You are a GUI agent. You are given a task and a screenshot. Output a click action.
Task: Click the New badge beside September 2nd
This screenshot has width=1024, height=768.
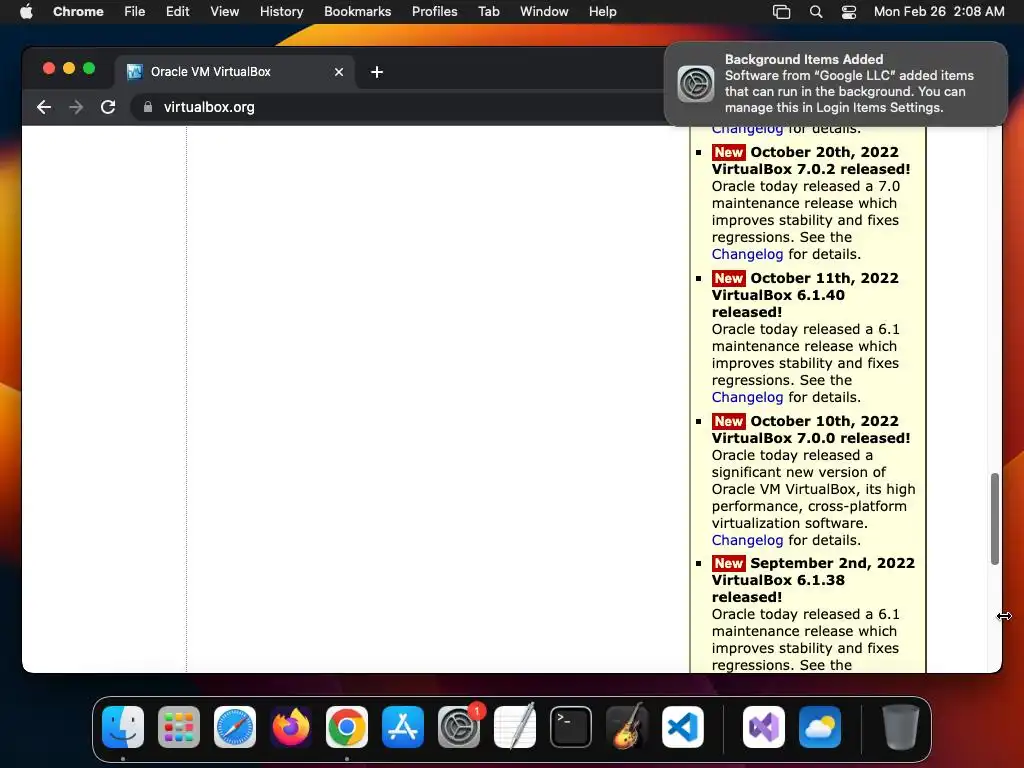(x=729, y=563)
